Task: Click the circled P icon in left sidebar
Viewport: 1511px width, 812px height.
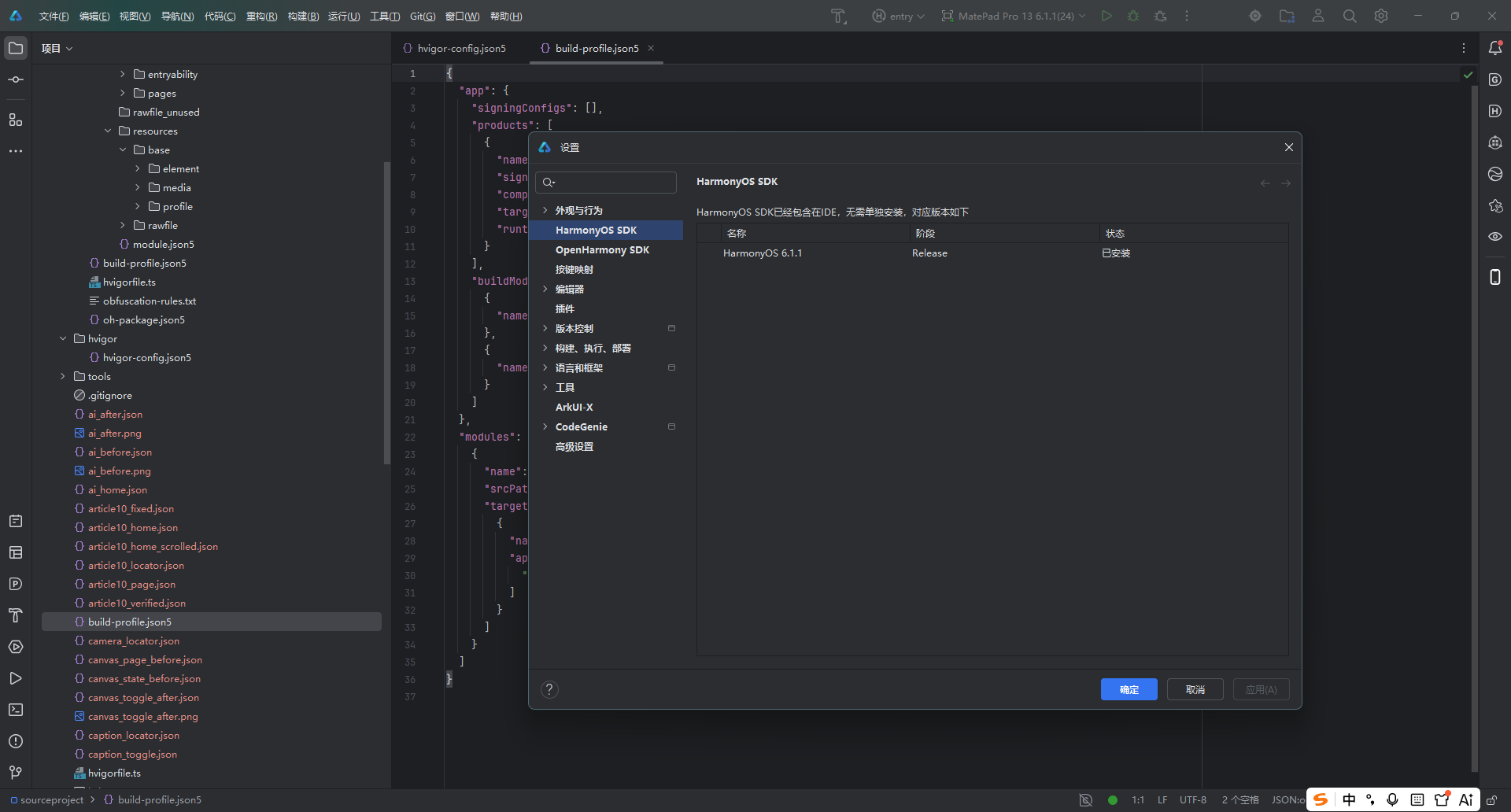Action: click(16, 584)
